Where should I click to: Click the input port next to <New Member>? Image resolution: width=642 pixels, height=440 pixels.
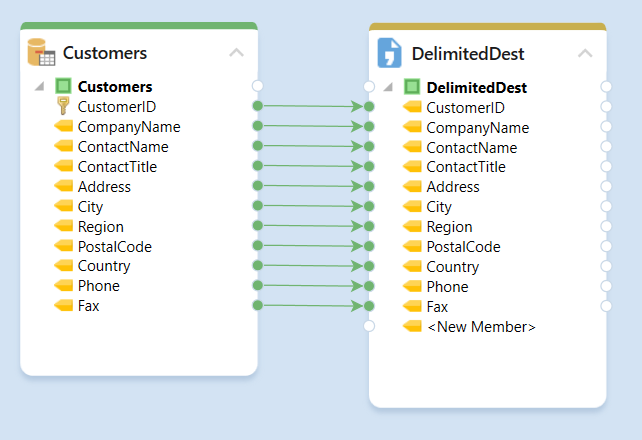click(x=369, y=326)
